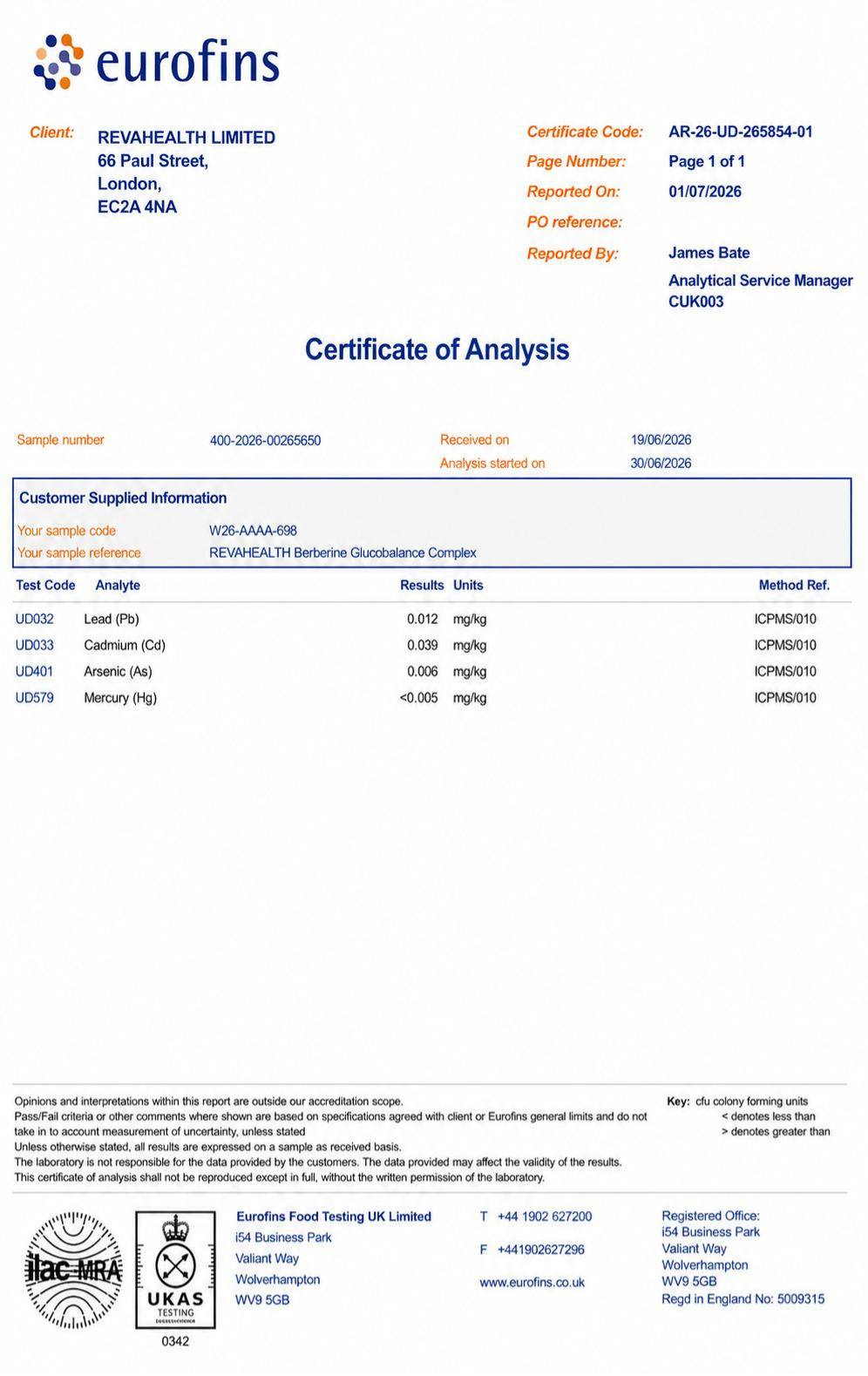Select received date 19/06/2026
This screenshot has height=1376, width=868.
click(x=661, y=440)
